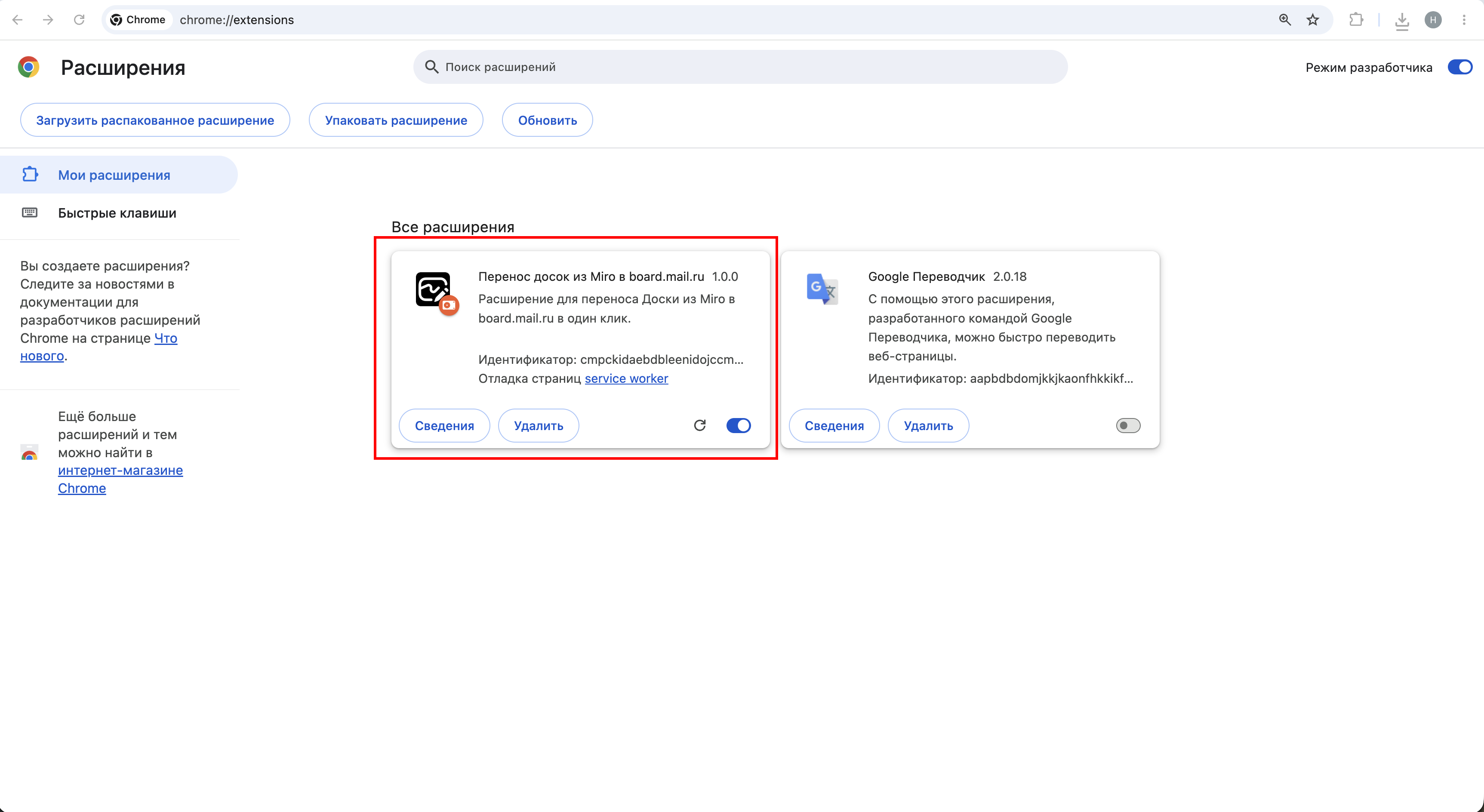This screenshot has width=1484, height=812.
Task: Toggle Режим разработчика switch
Action: click(x=1460, y=68)
